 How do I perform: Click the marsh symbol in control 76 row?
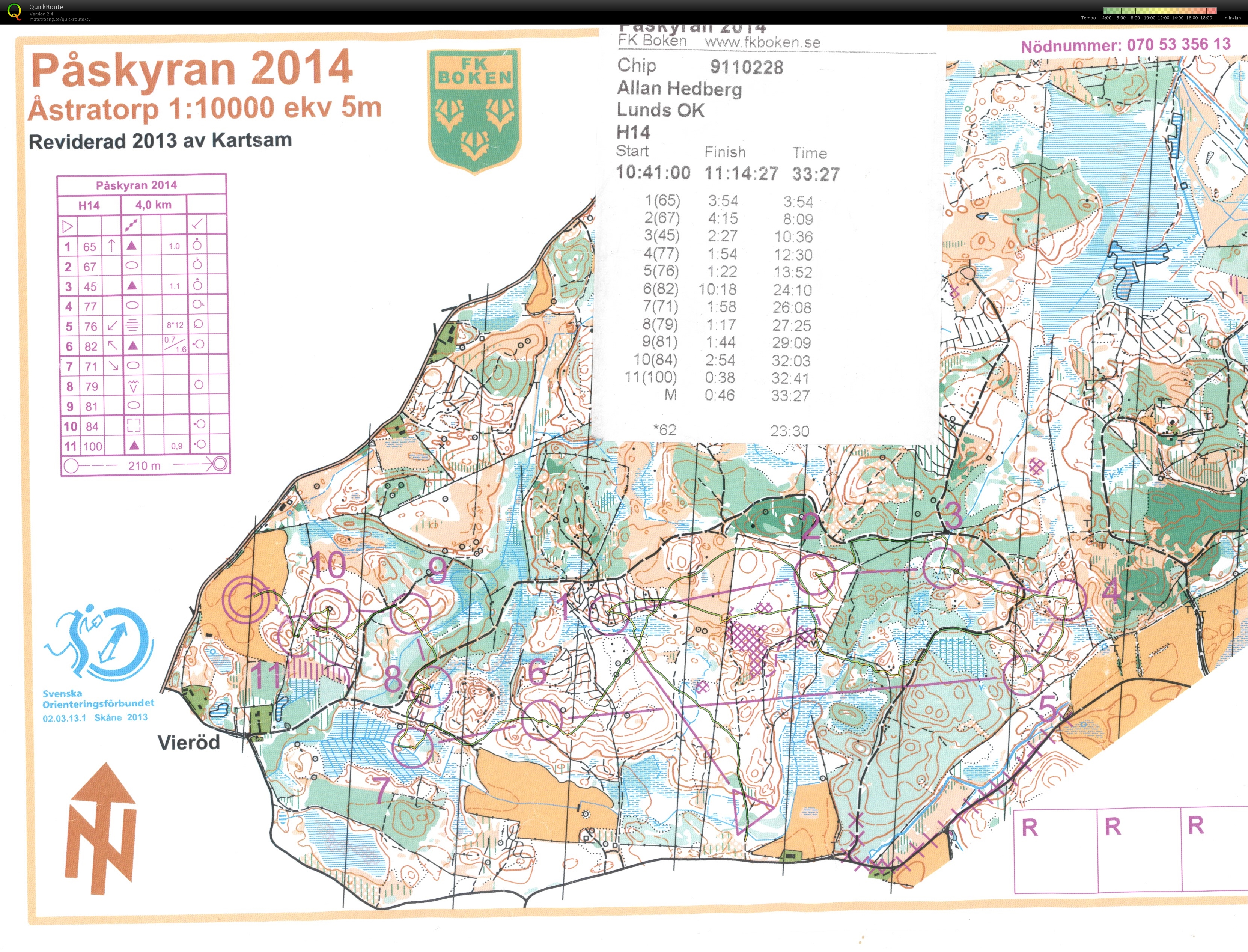132,325
